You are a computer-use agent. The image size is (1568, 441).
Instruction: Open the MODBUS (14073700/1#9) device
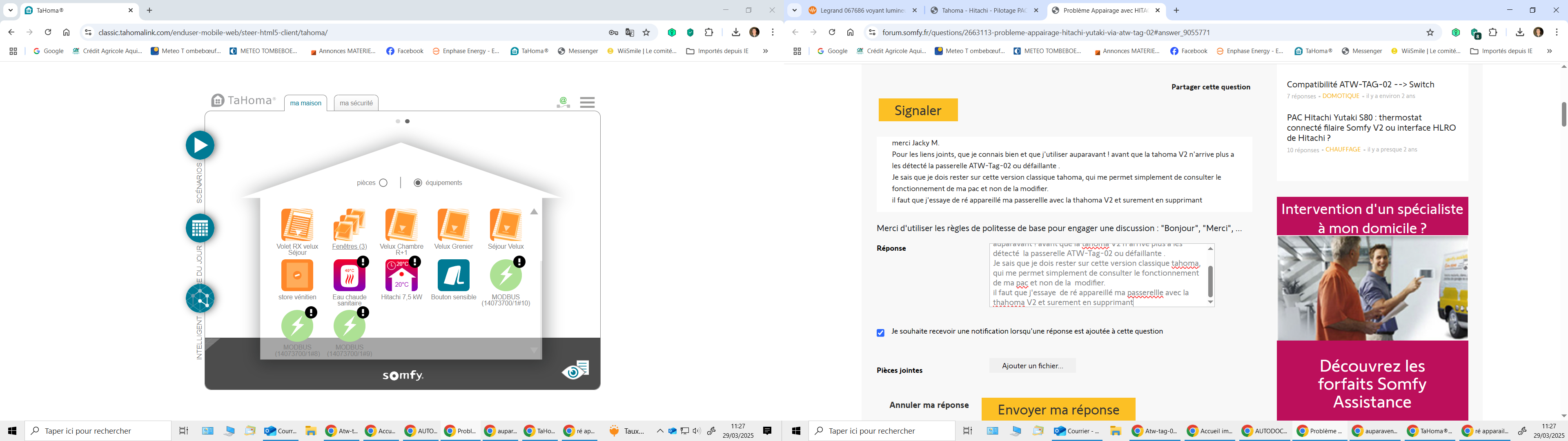pyautogui.click(x=350, y=326)
